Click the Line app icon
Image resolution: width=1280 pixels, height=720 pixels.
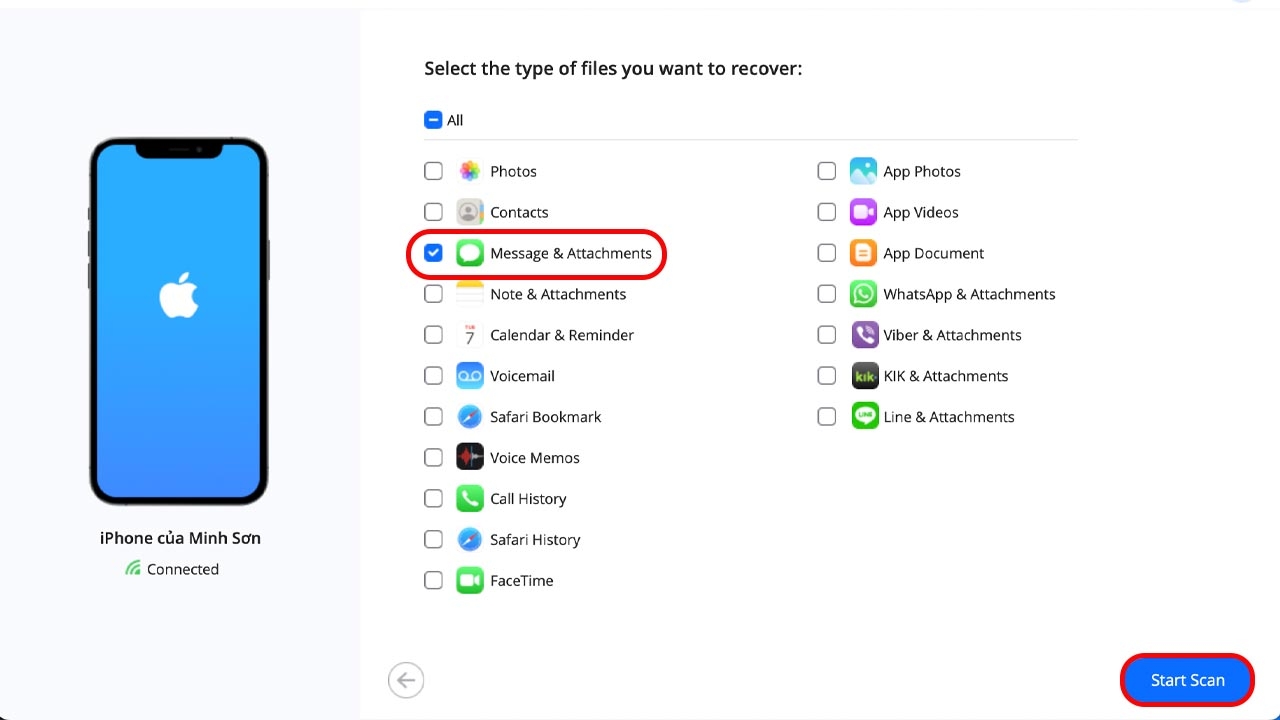point(862,416)
